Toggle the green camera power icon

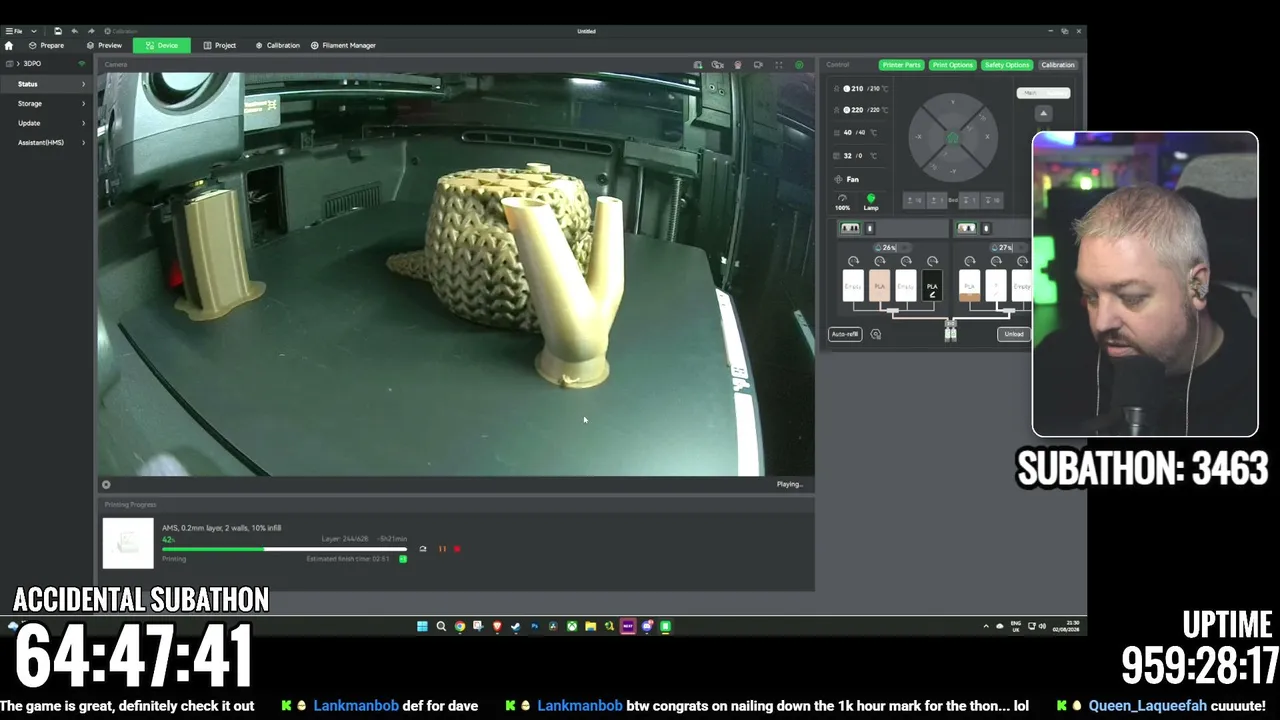point(799,65)
